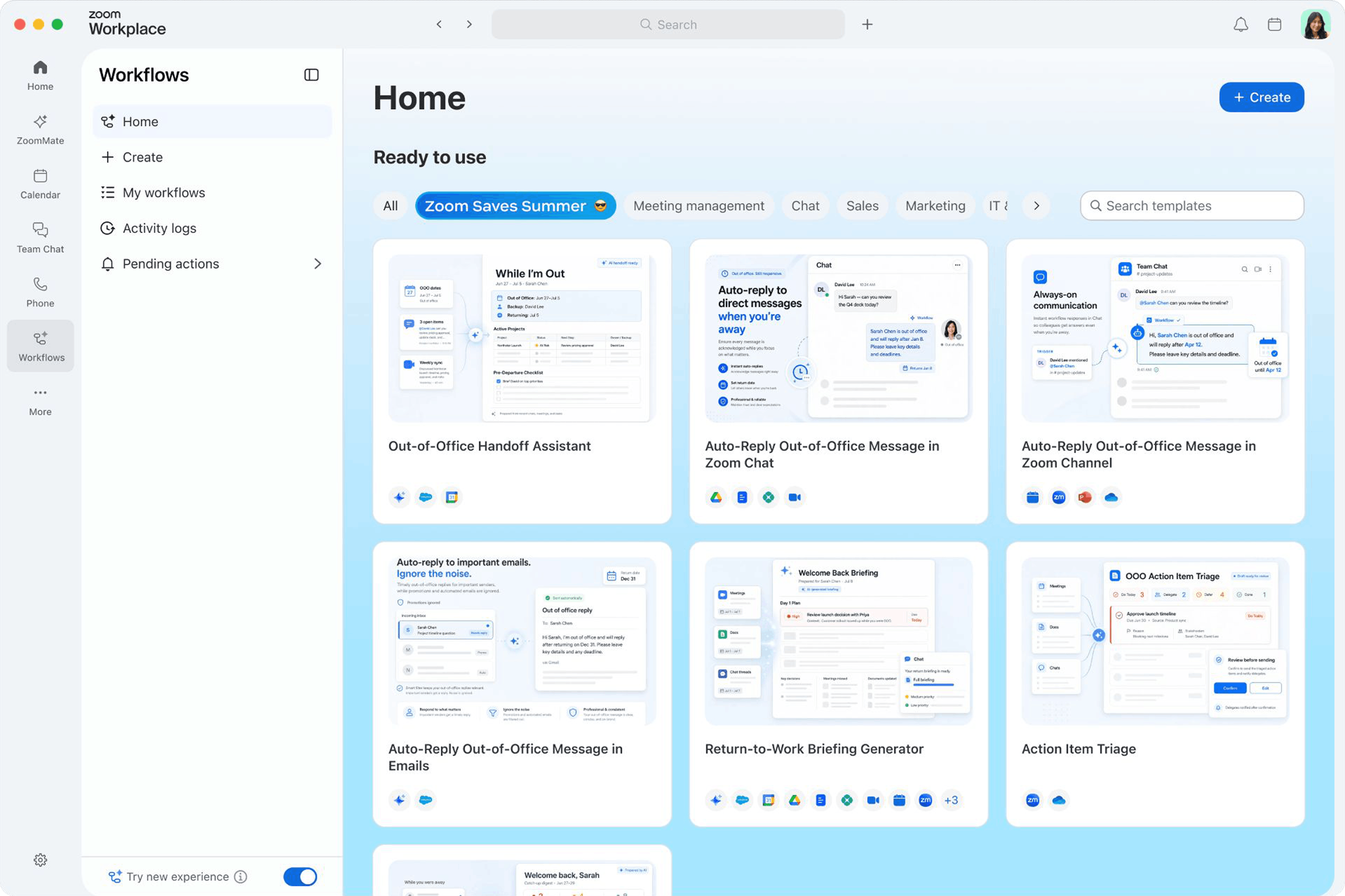
Task: Click the blue Create button
Action: [1261, 97]
